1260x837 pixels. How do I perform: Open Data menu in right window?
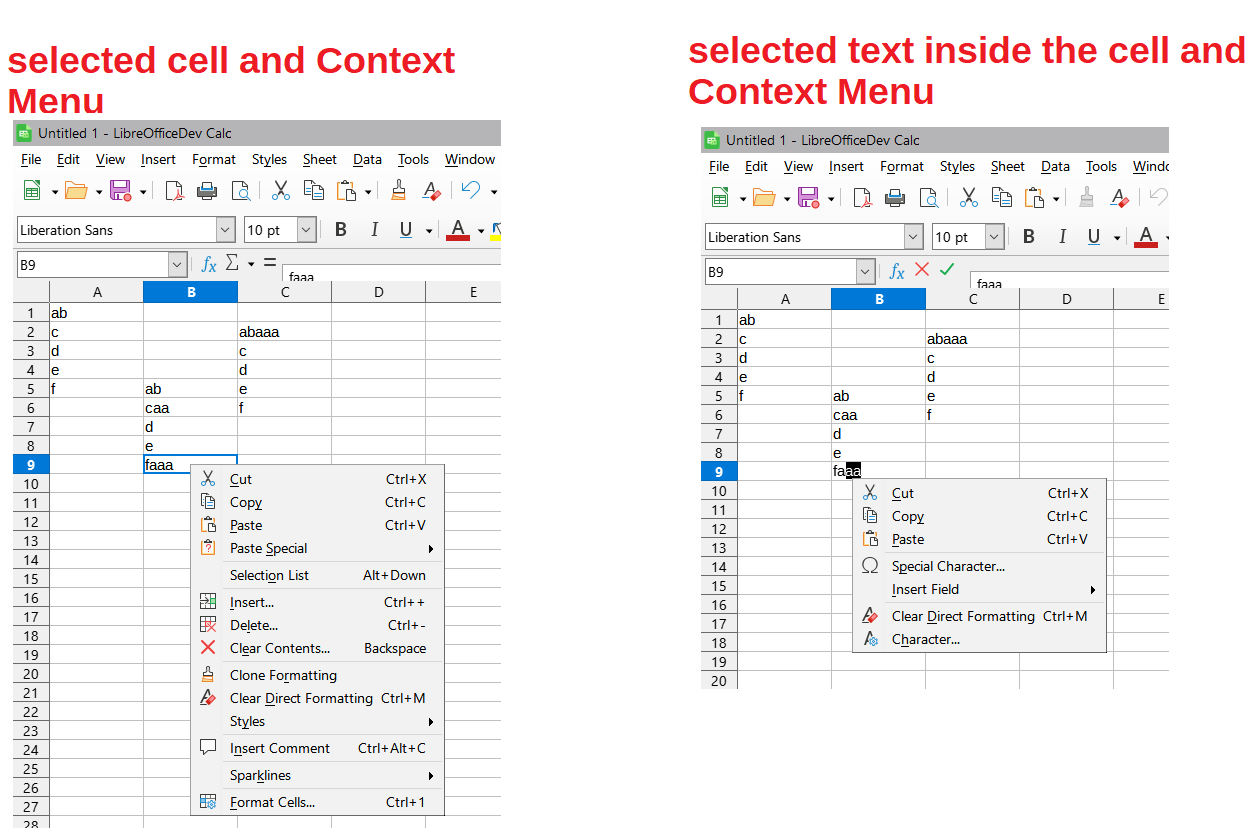[x=1056, y=166]
